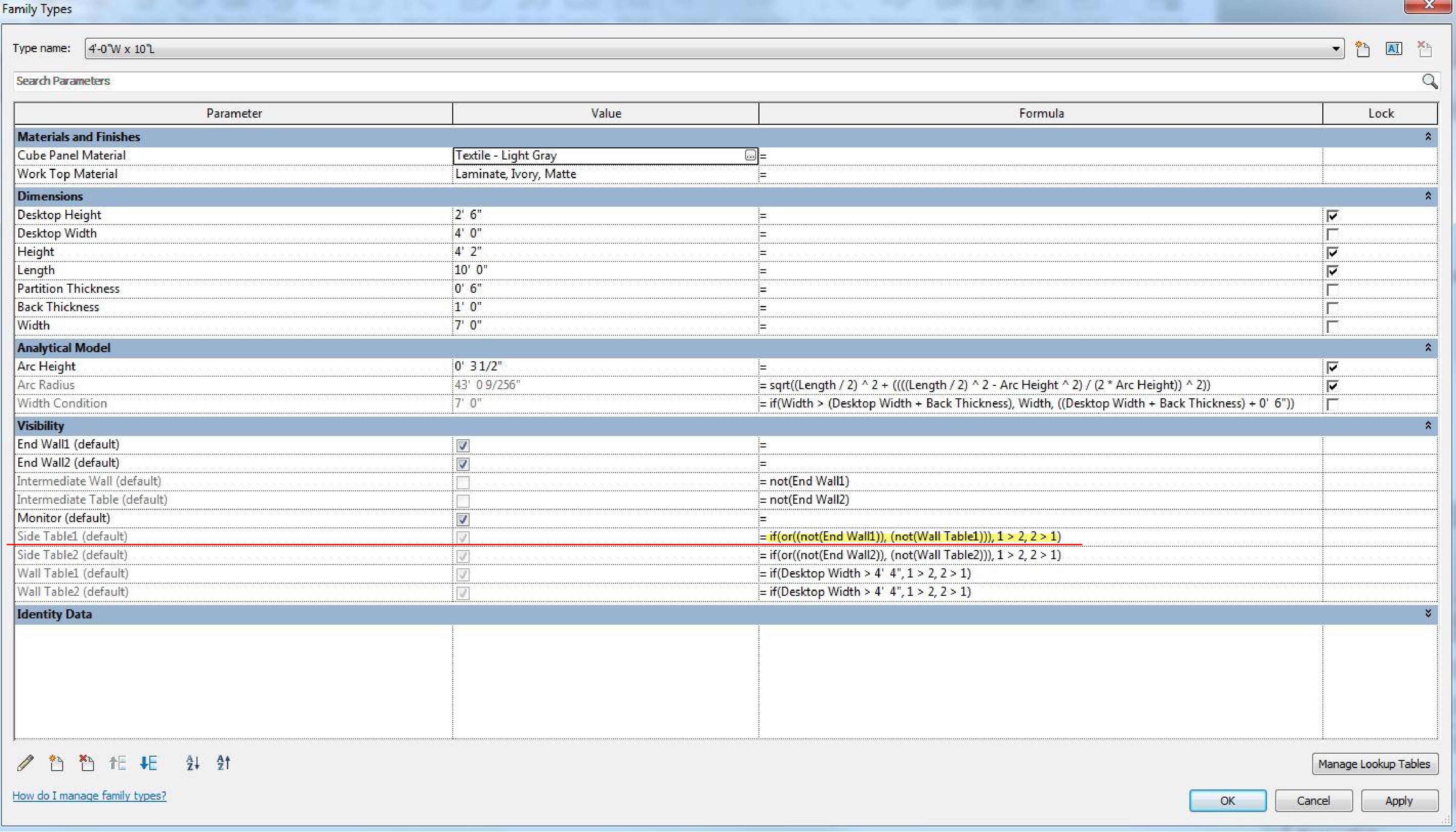This screenshot has height=832, width=1456.
Task: Click the Rename Type icon
Action: click(x=1394, y=49)
